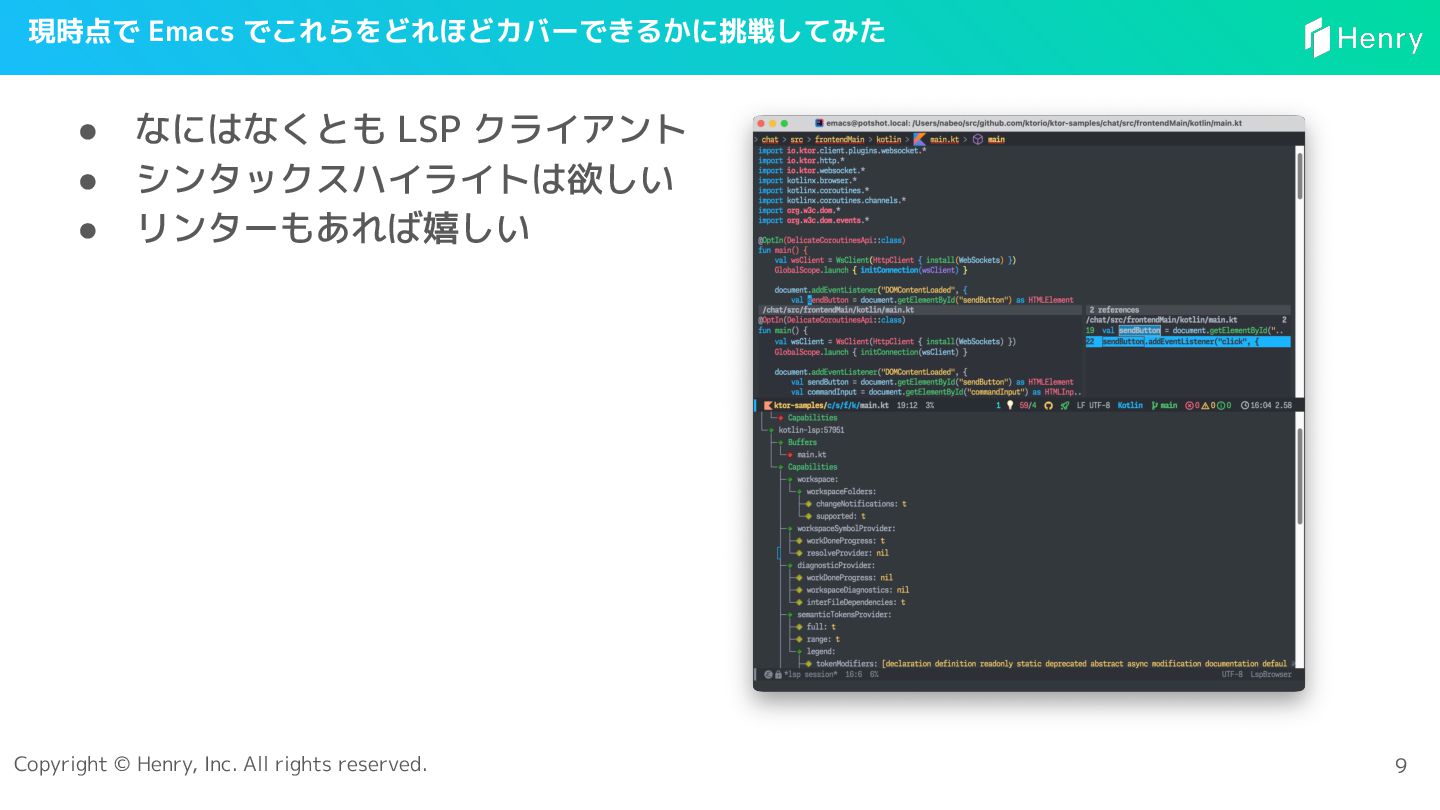
Task: Click the cube symbol icon before main
Action: 977,140
